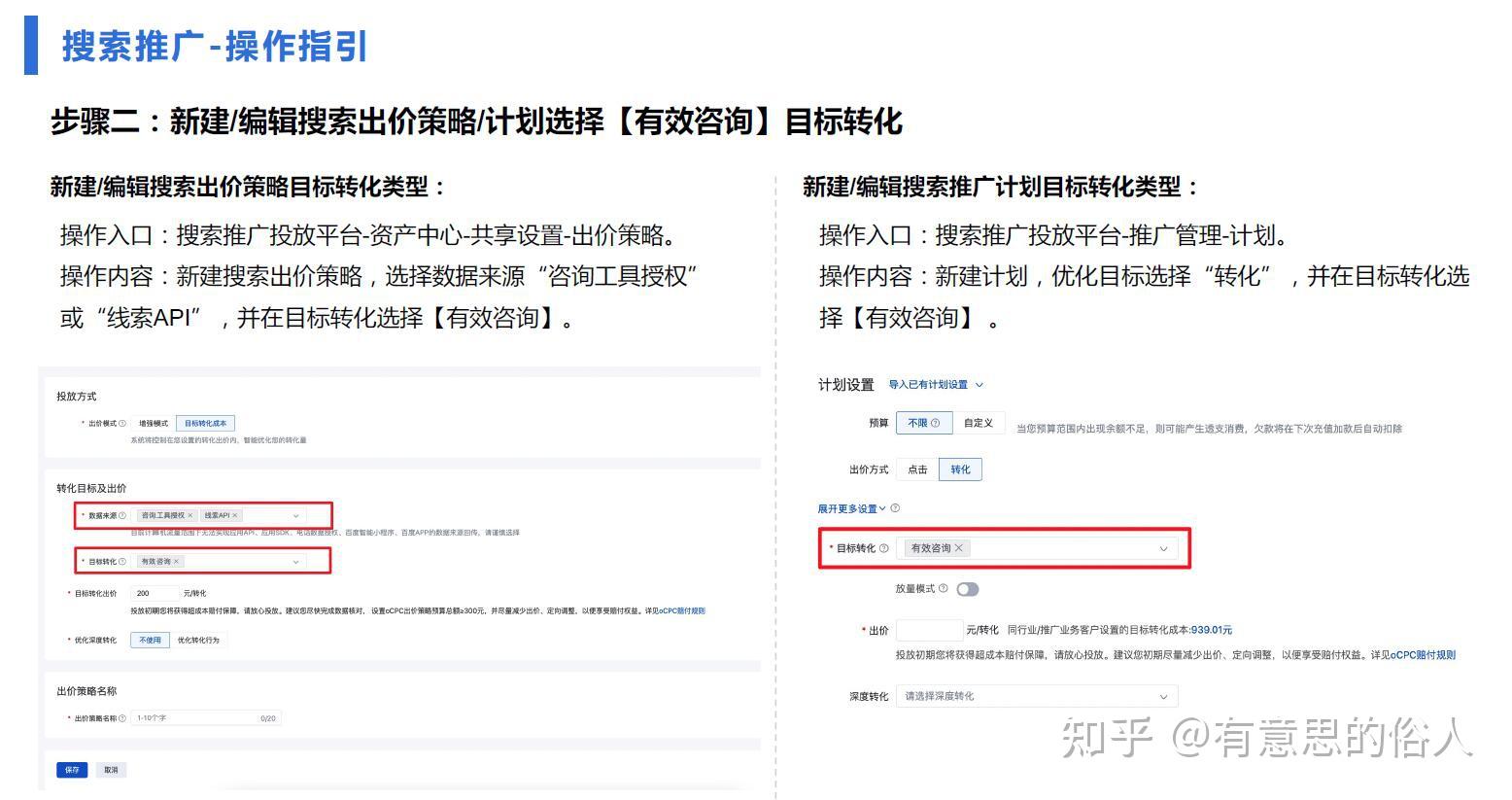Remove 有效咨询 tag in bid strategy form

point(176,562)
